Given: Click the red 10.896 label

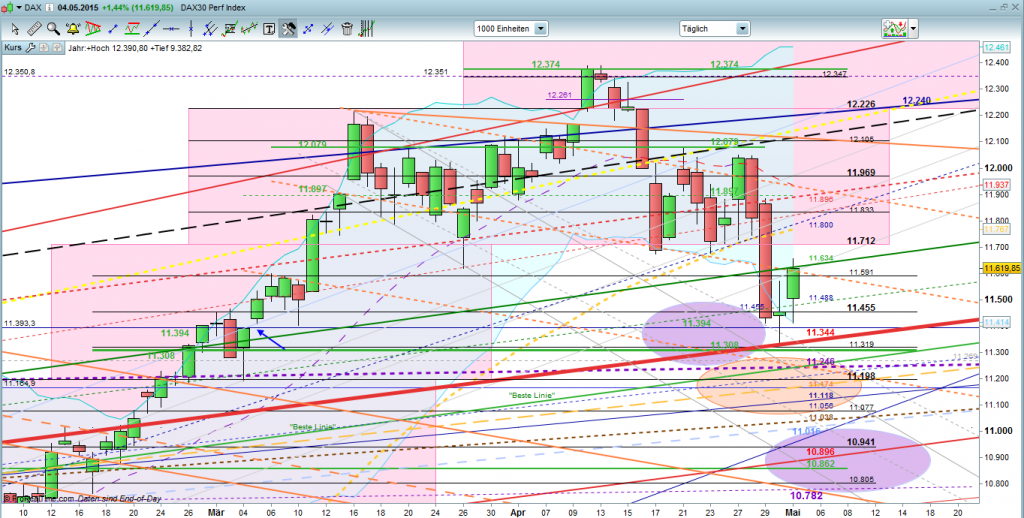Looking at the screenshot, I should [x=820, y=452].
